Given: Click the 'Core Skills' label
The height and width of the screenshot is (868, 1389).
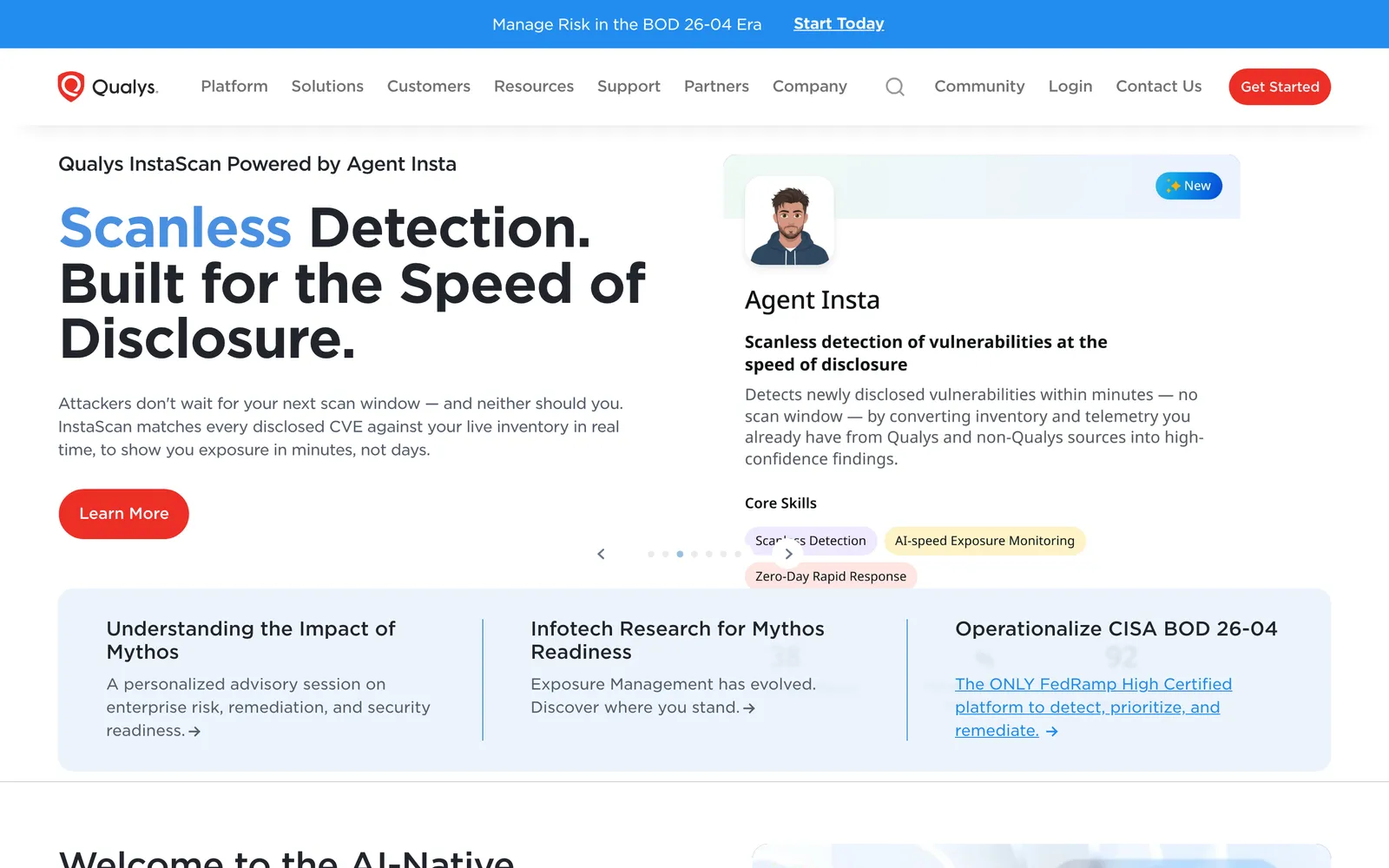Looking at the screenshot, I should click(x=780, y=503).
